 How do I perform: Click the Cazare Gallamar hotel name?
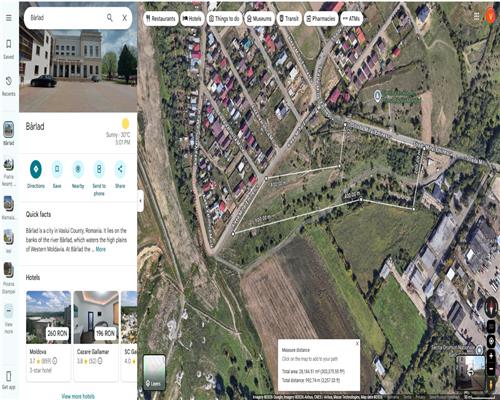pyautogui.click(x=93, y=352)
